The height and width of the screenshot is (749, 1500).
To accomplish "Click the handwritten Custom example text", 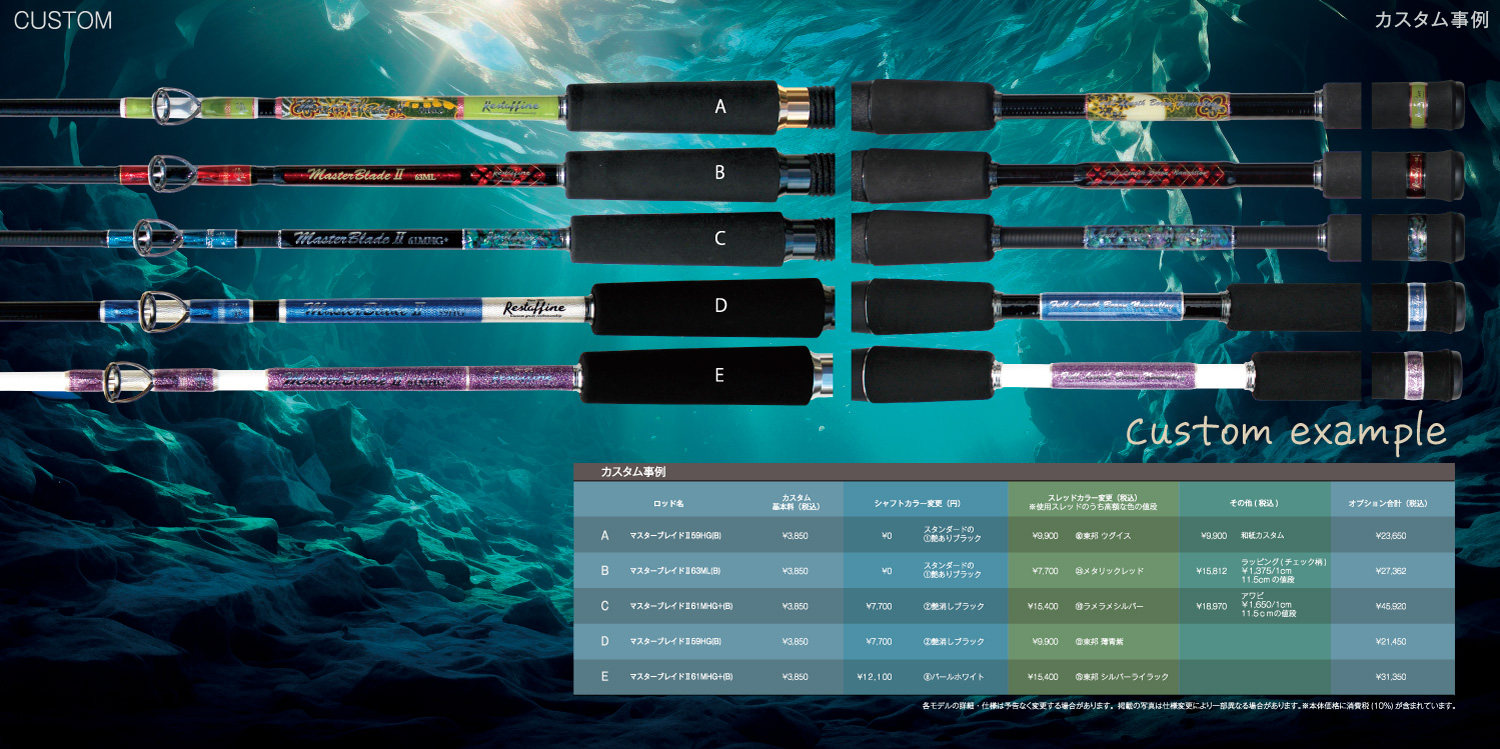I will tap(1286, 431).
